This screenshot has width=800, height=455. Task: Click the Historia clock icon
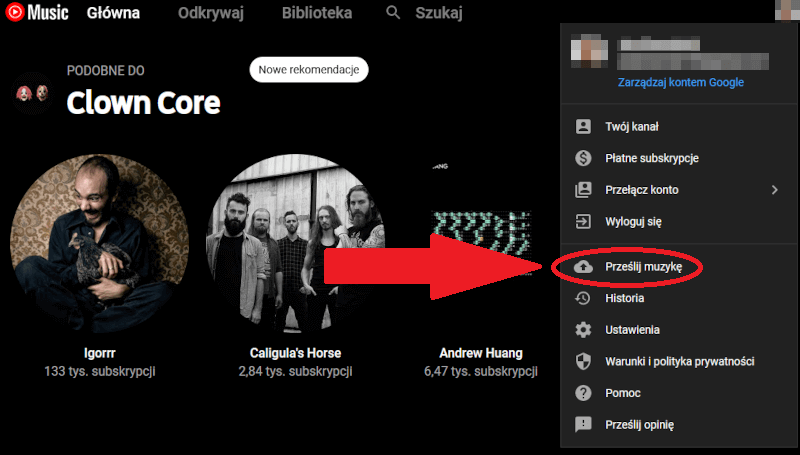click(x=583, y=298)
